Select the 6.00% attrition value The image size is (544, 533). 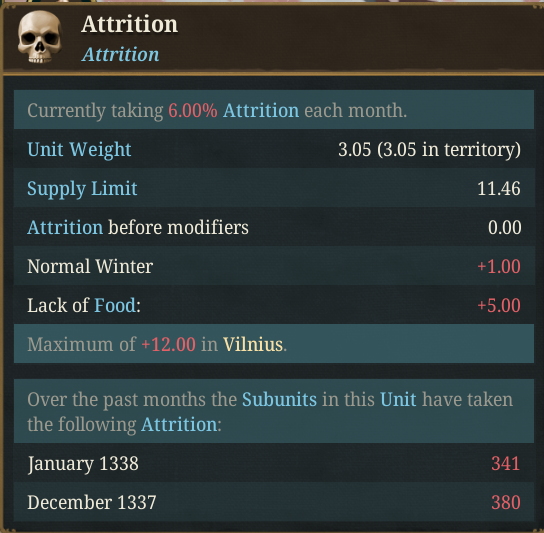(193, 110)
